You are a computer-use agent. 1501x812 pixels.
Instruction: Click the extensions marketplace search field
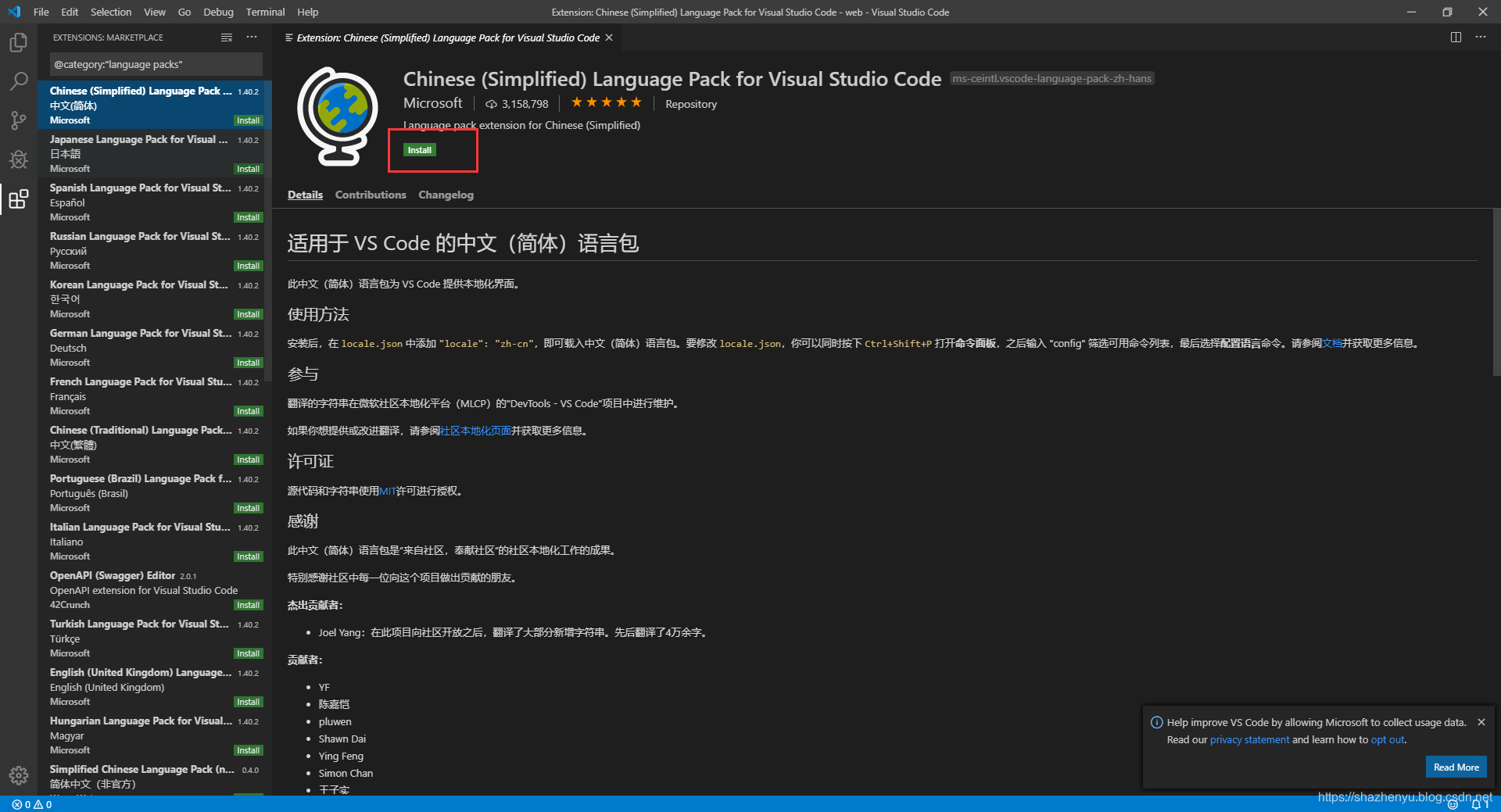(x=154, y=64)
